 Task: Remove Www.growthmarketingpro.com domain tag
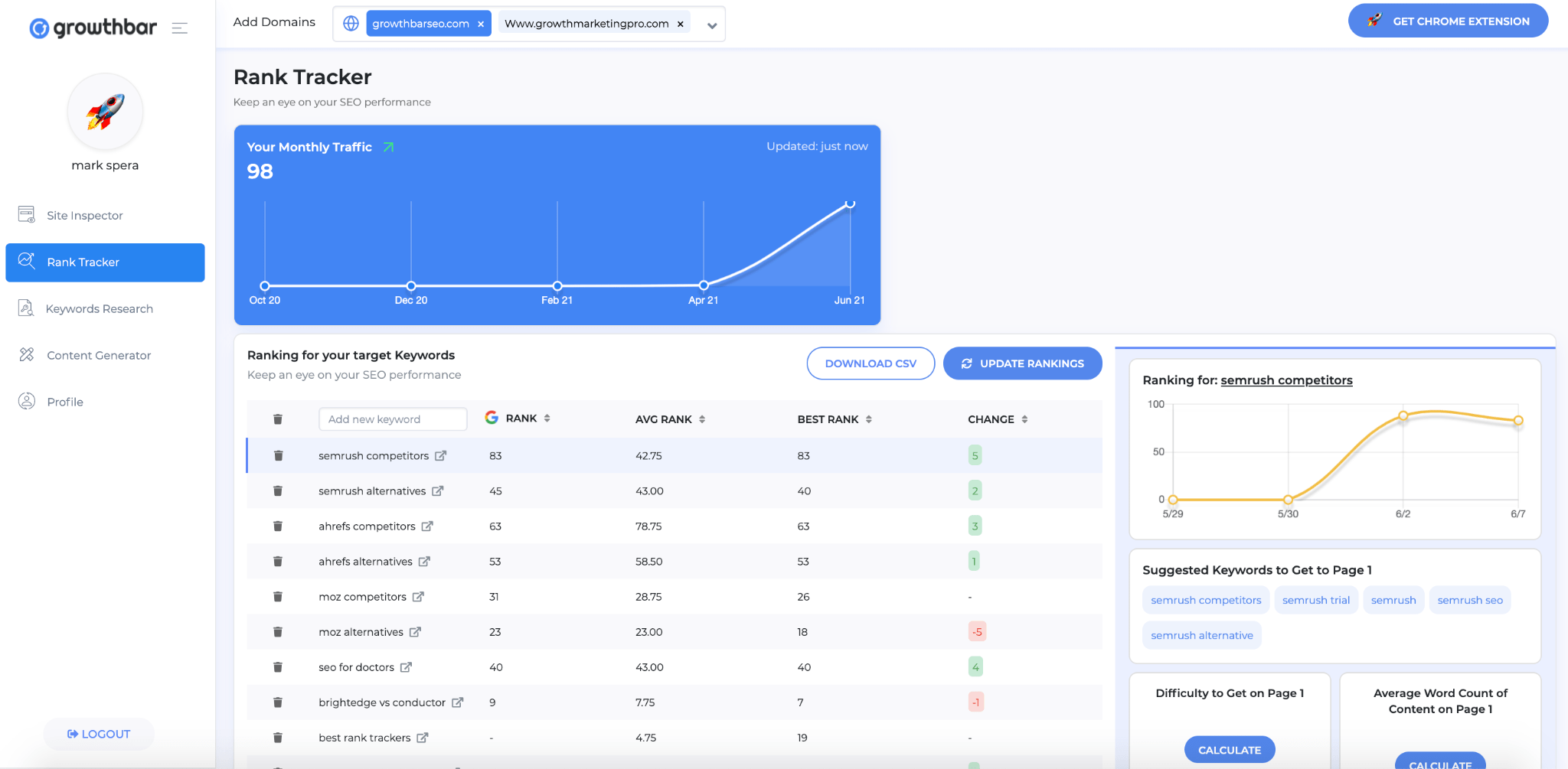tap(680, 24)
